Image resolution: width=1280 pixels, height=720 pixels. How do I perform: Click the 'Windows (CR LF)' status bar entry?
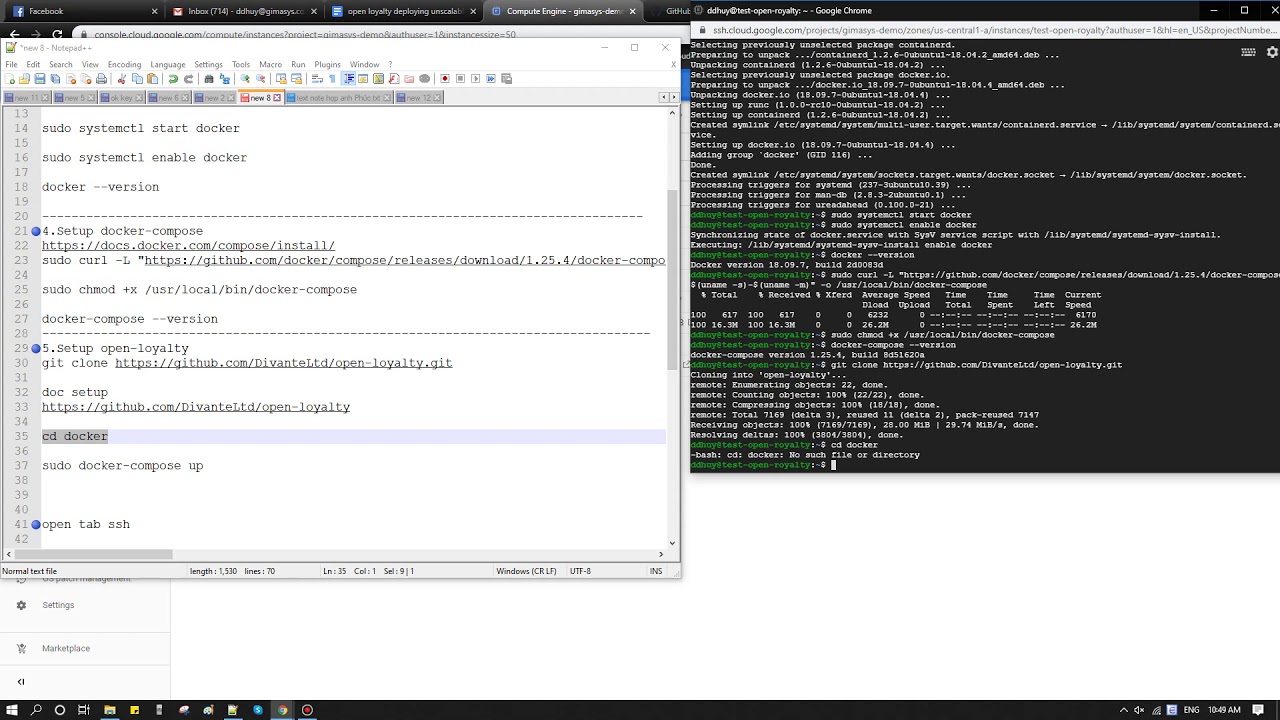[526, 571]
